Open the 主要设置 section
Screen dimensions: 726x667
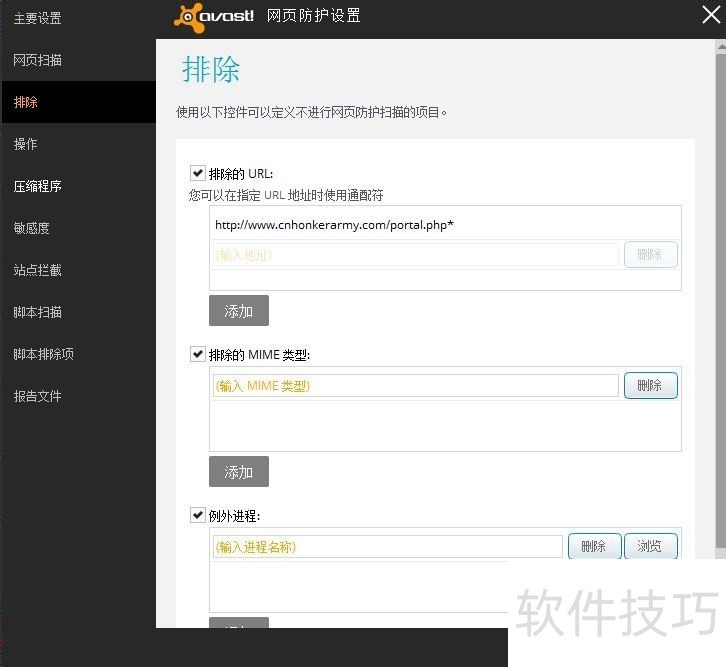[x=37, y=18]
